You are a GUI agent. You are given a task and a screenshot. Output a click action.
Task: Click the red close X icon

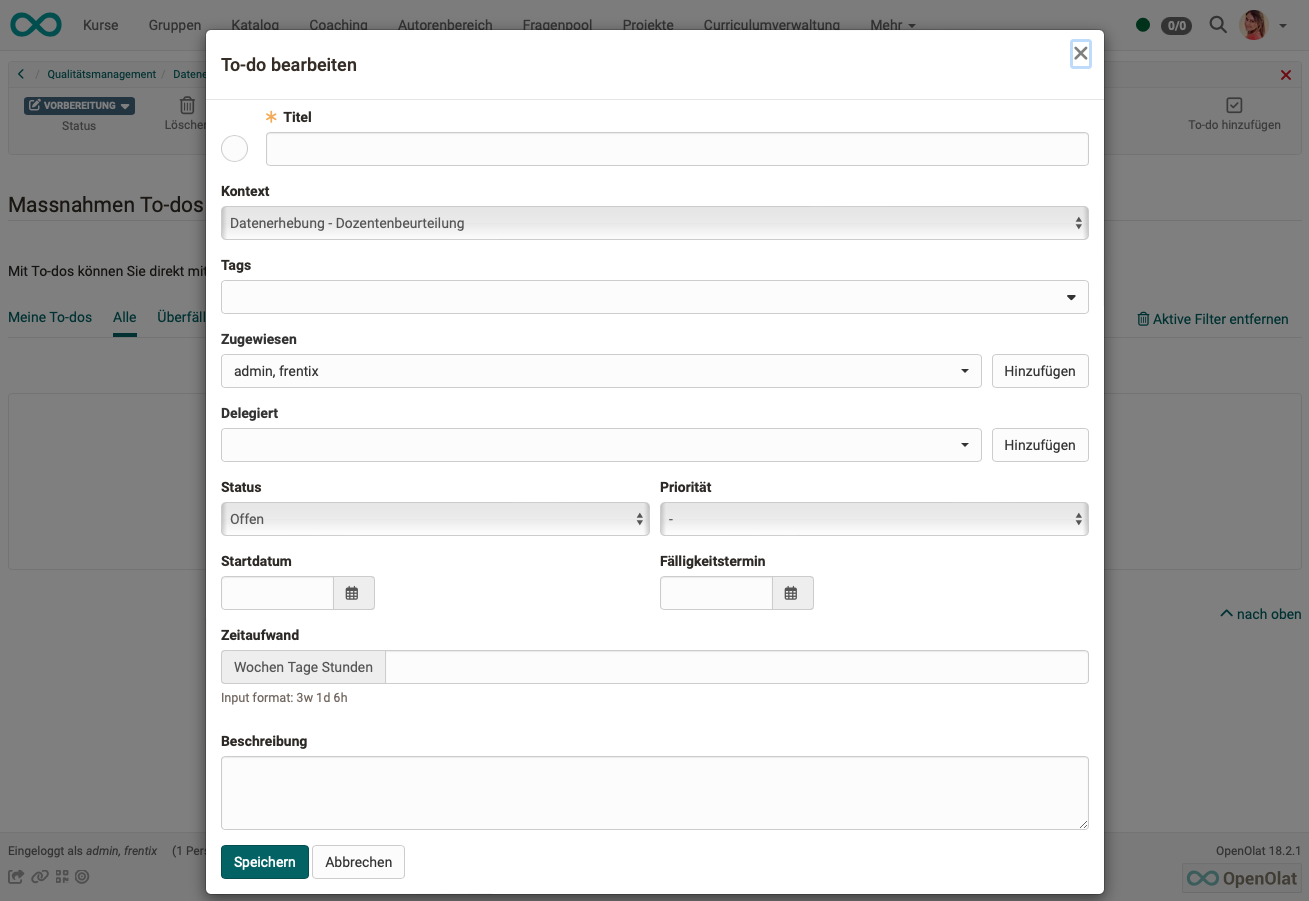click(1286, 75)
